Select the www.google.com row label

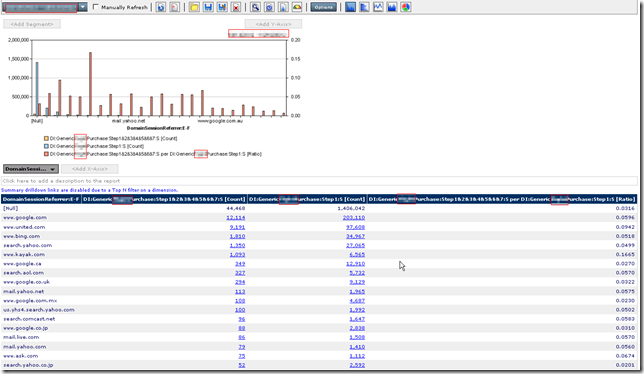tap(25, 218)
